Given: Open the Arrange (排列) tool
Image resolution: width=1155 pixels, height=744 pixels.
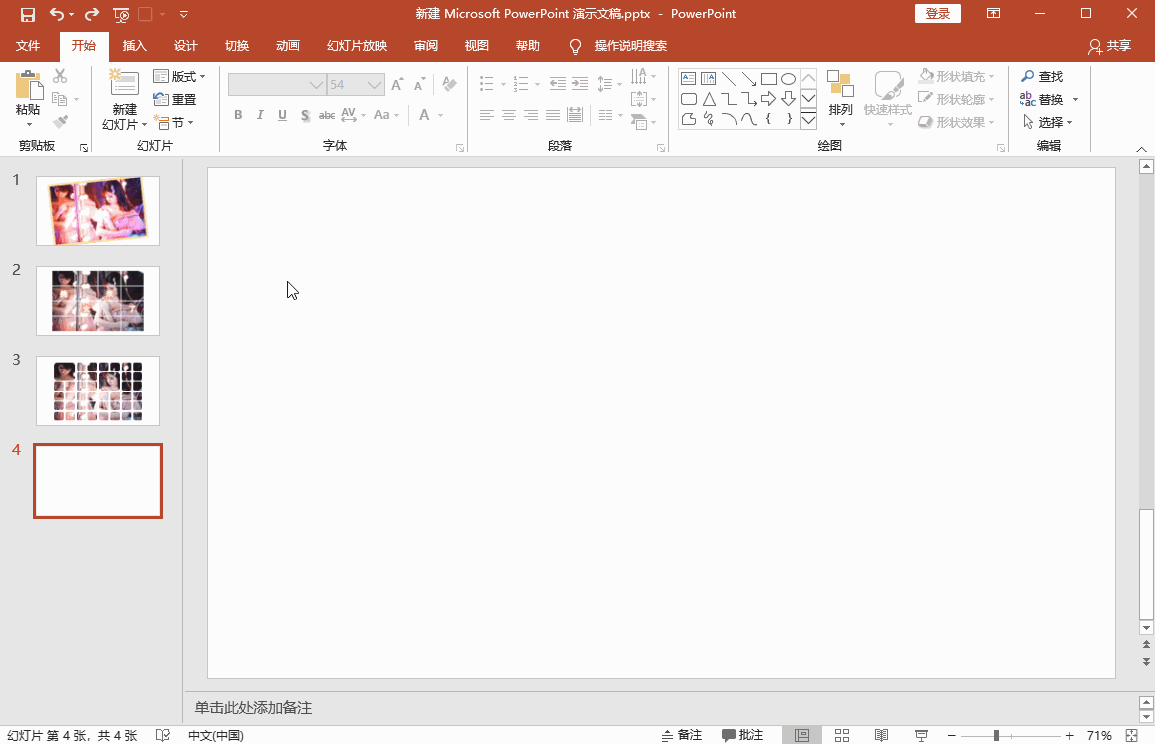Looking at the screenshot, I should [x=840, y=98].
